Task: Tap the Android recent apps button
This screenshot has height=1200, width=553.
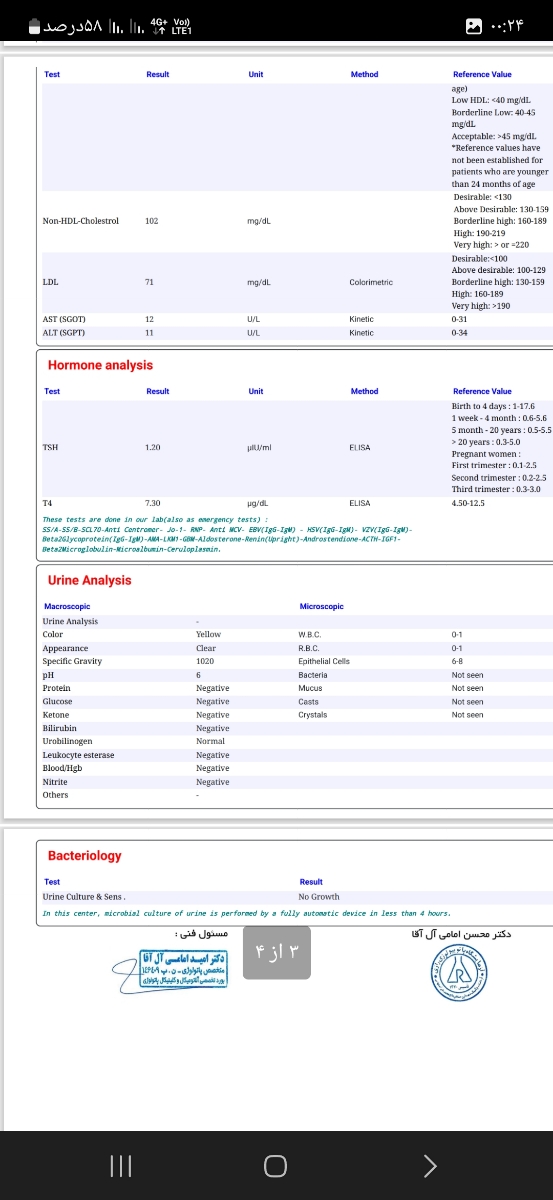Action: point(120,1166)
